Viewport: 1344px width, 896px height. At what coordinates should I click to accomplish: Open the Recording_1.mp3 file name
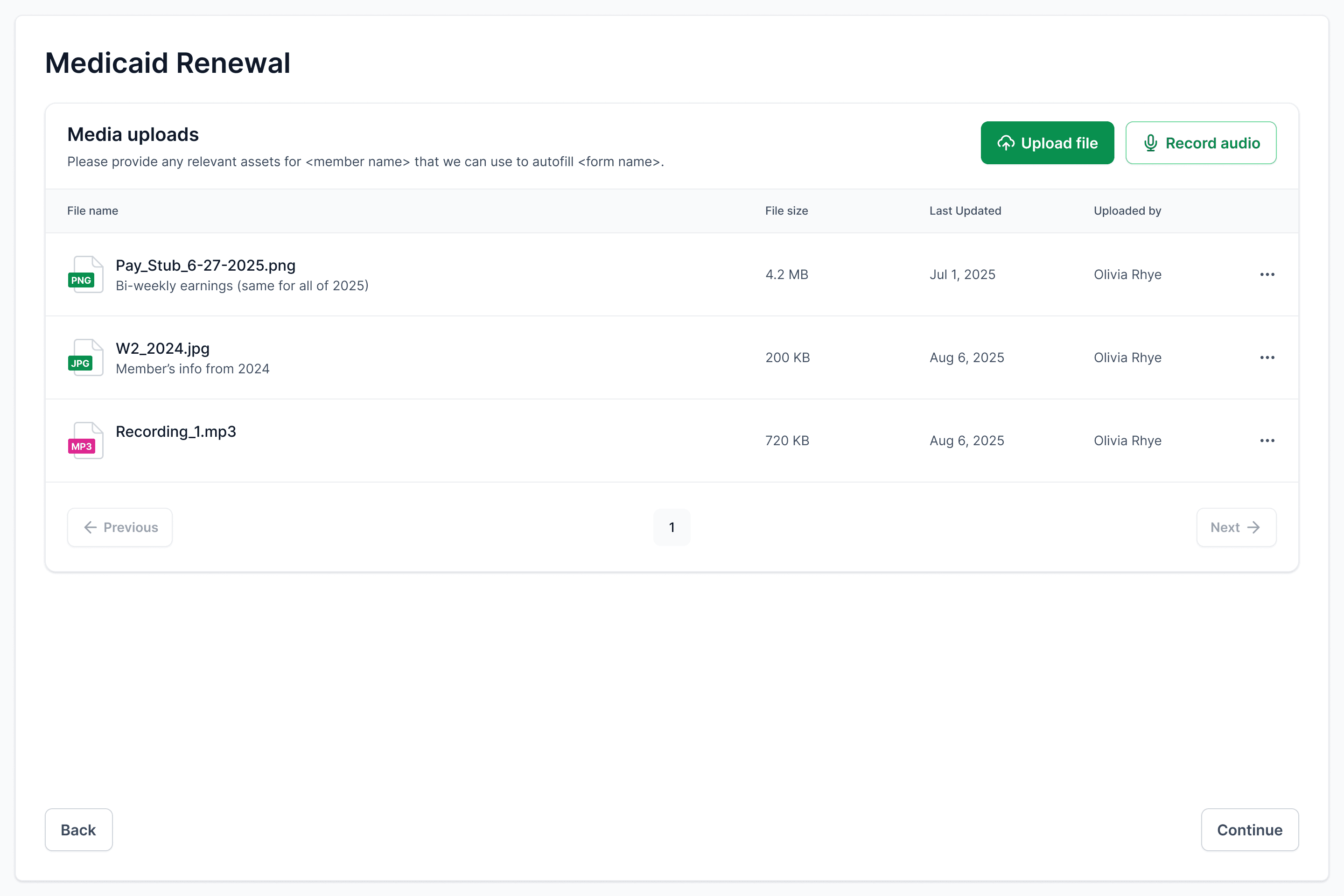point(175,431)
